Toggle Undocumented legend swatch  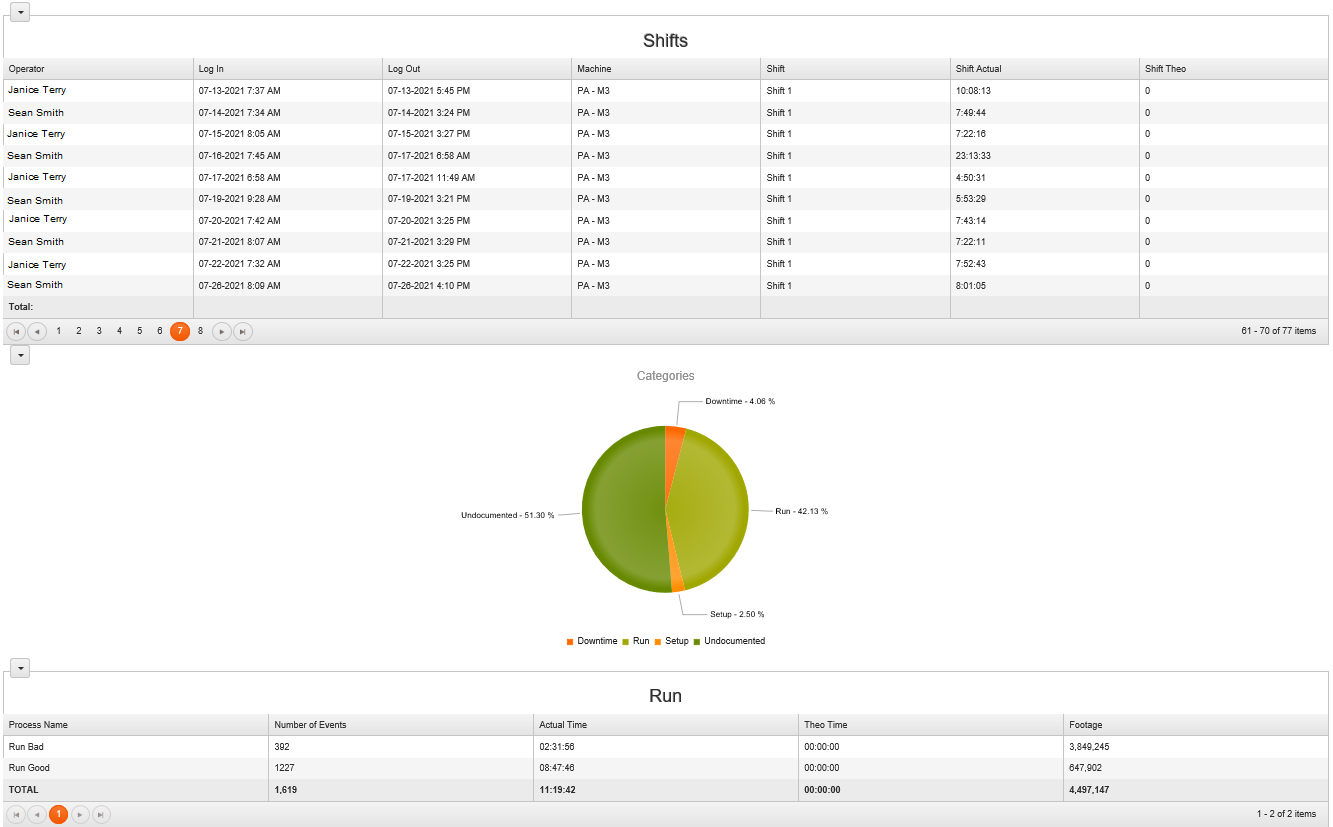click(x=697, y=641)
